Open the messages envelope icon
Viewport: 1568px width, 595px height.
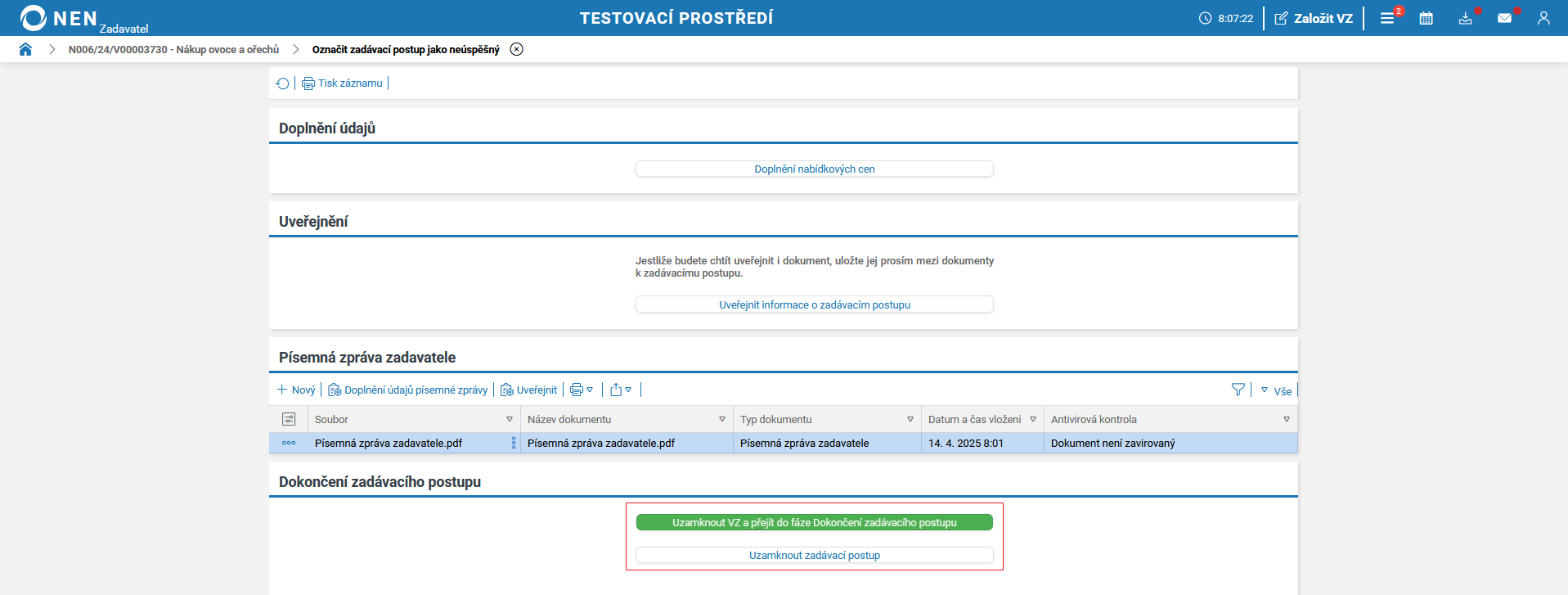coord(1504,18)
